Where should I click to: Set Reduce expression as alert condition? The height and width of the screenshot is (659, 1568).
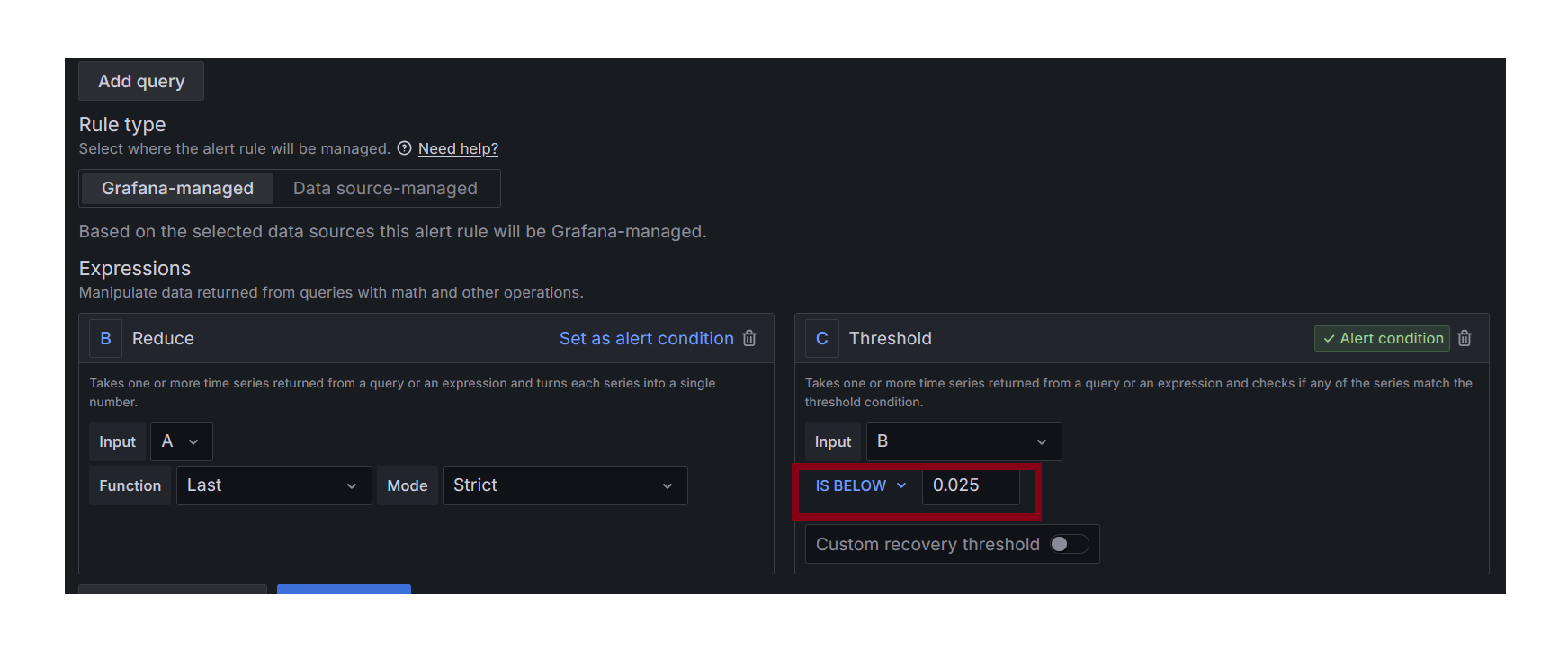pyautogui.click(x=646, y=338)
